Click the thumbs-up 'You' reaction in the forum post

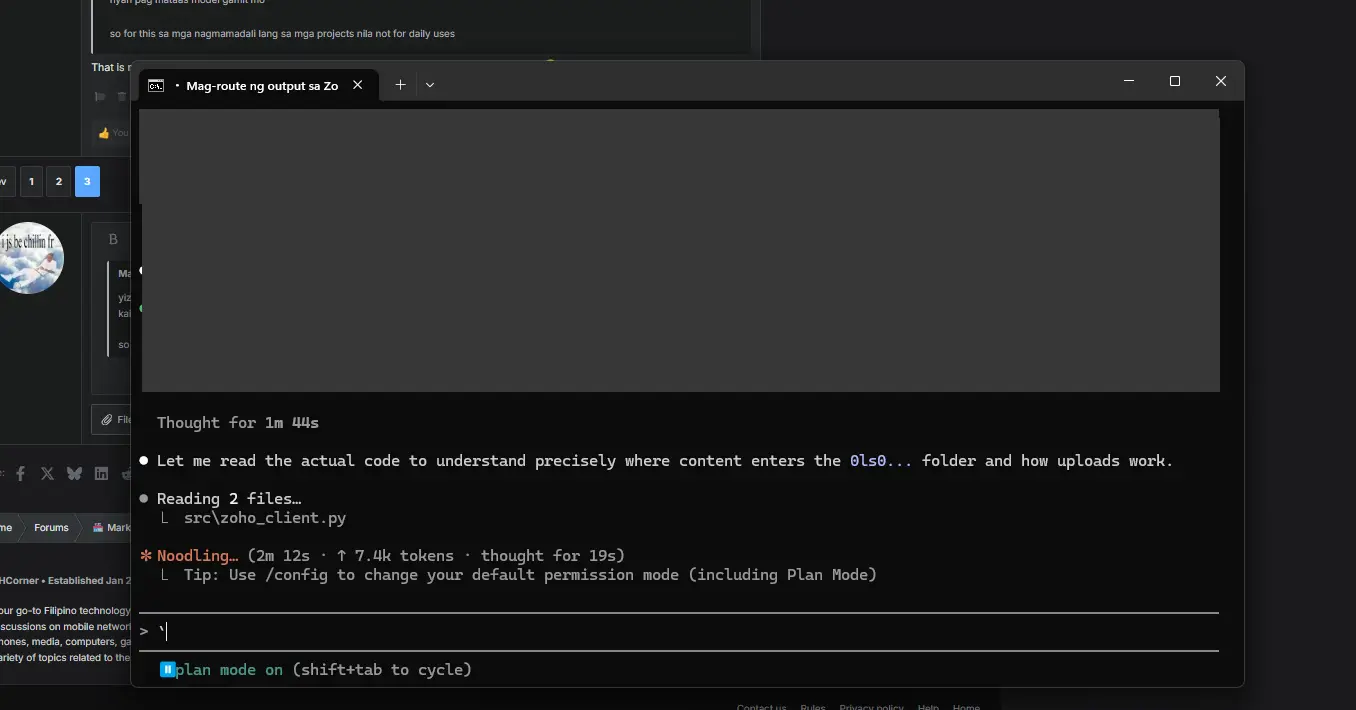pos(112,133)
